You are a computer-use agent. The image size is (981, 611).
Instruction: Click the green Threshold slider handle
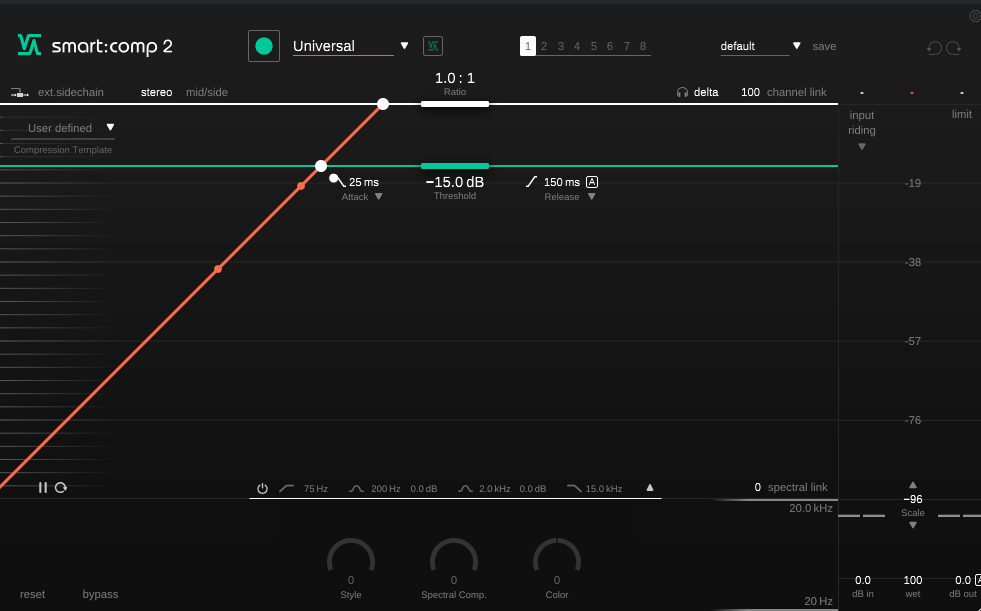click(455, 166)
